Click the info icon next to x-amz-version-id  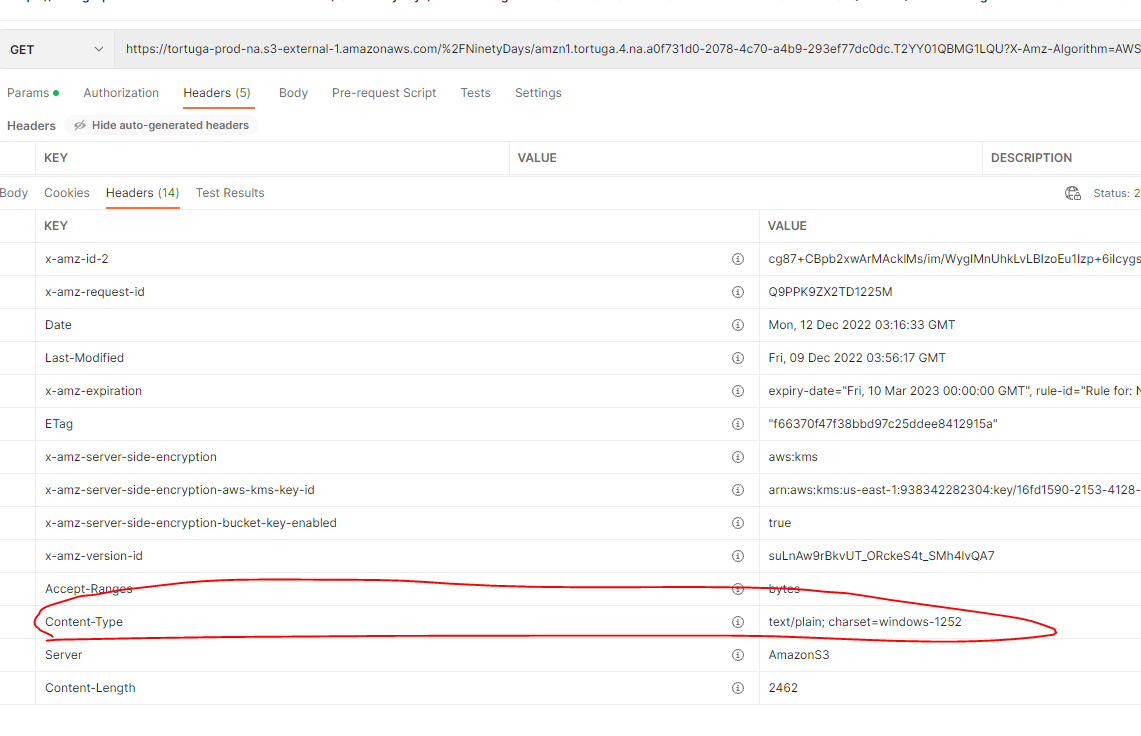[738, 555]
